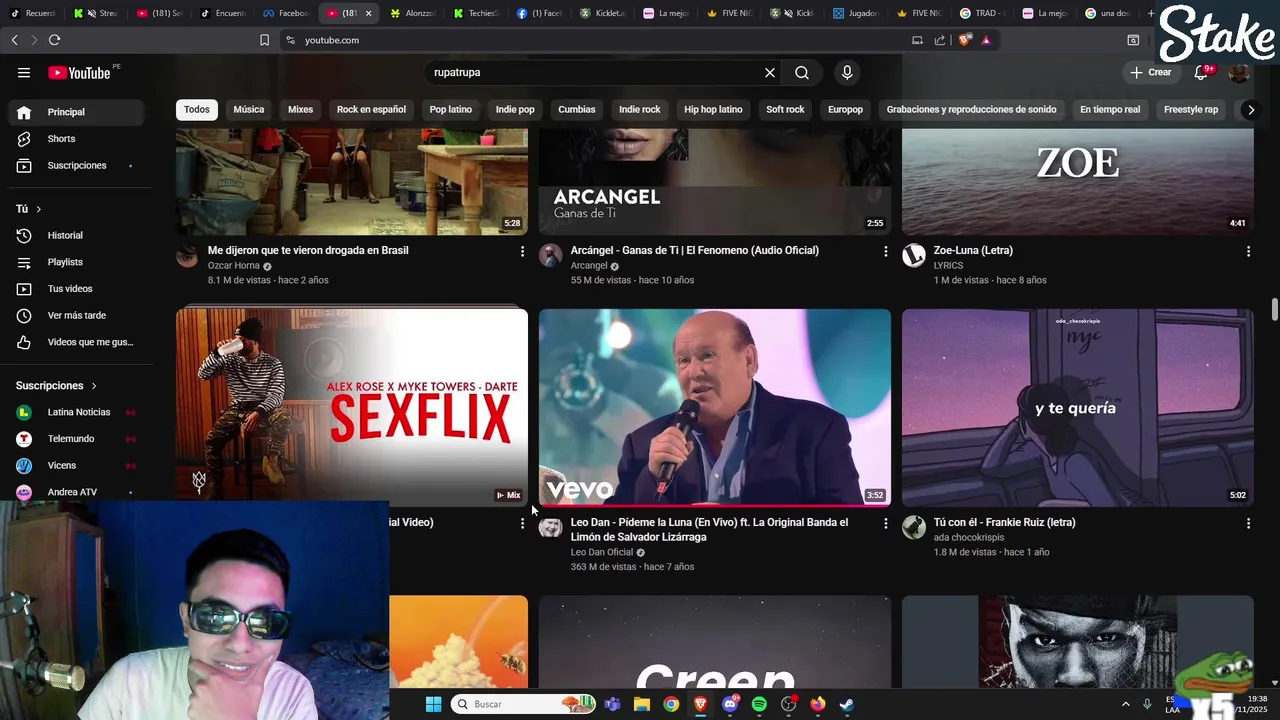Click the YouTube logo
1280x720 pixels.
click(79, 72)
